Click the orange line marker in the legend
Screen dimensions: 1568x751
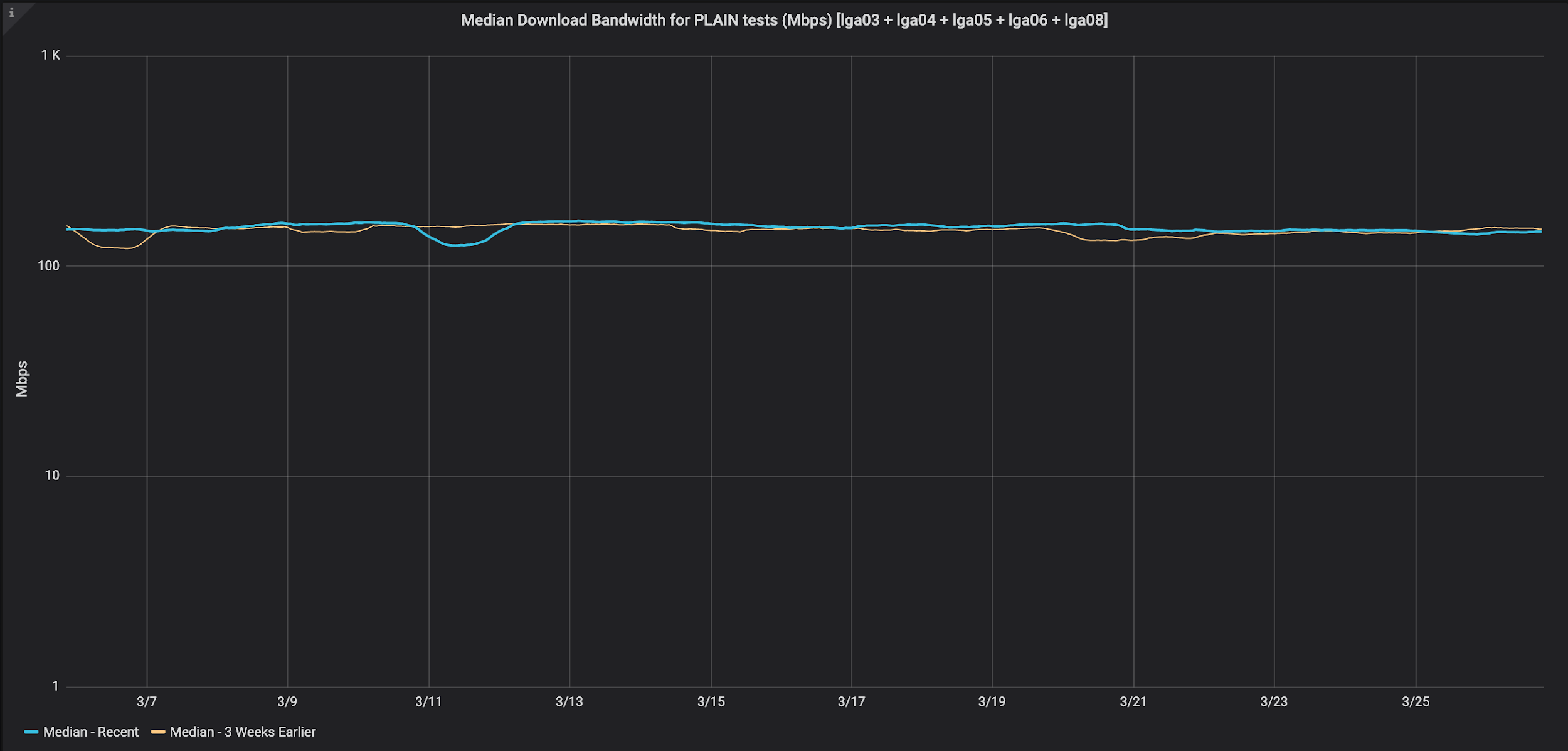(x=159, y=732)
